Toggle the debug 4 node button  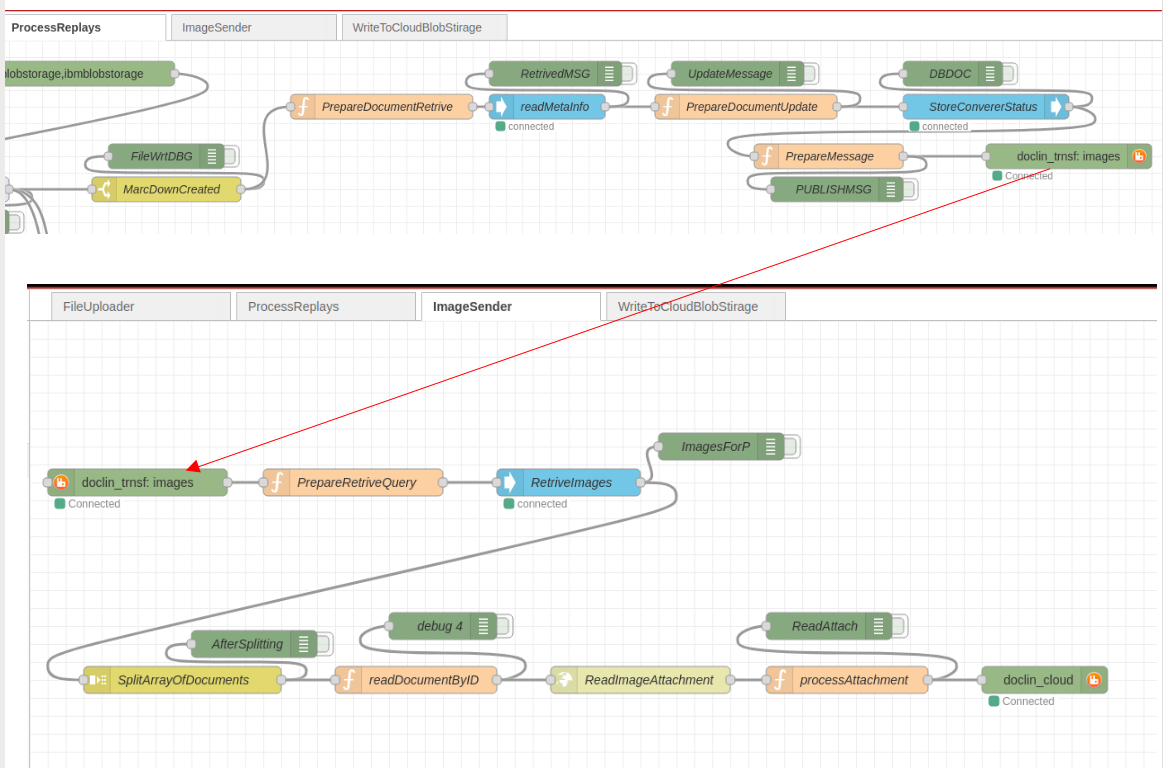pos(504,627)
